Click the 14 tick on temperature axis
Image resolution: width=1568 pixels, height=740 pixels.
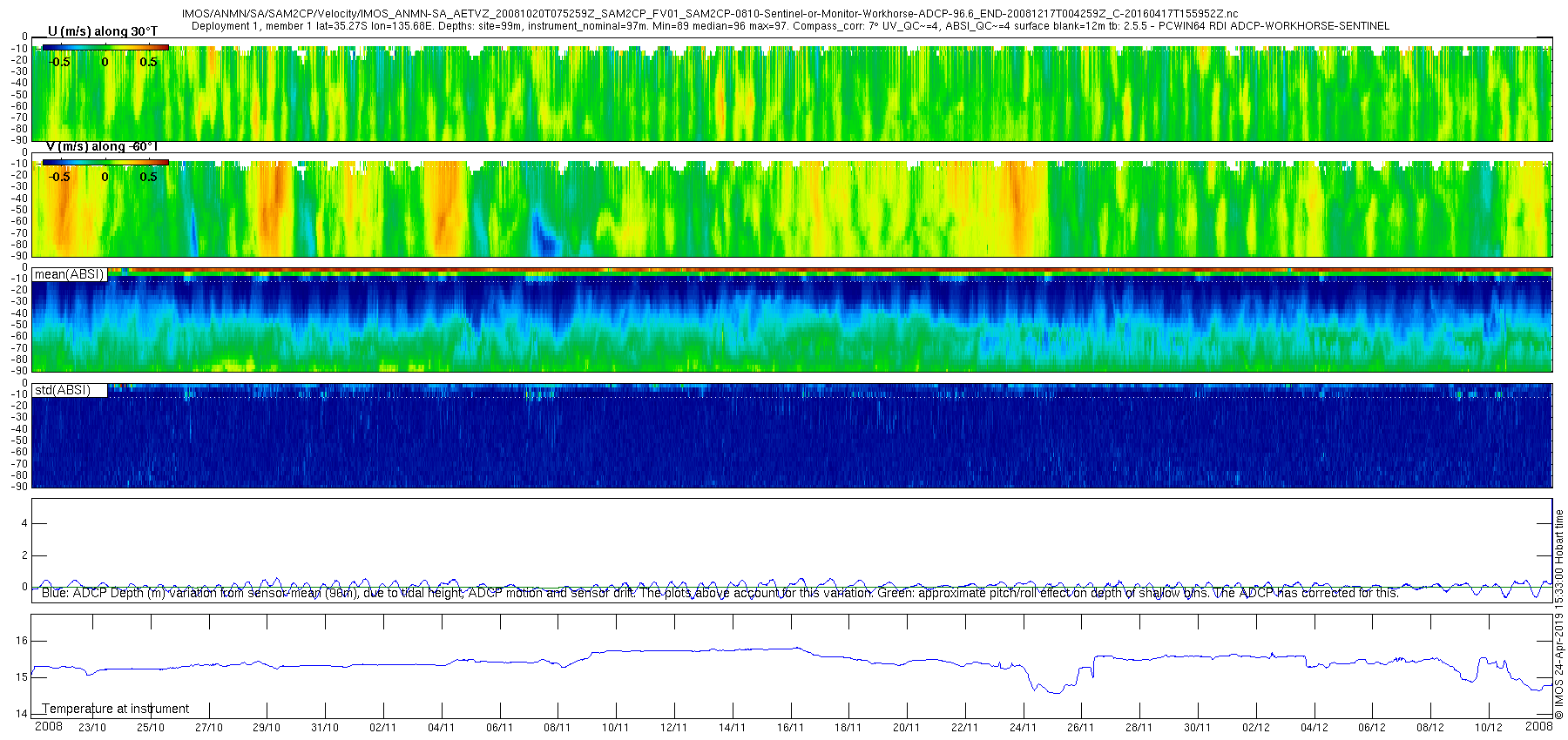[x=22, y=714]
